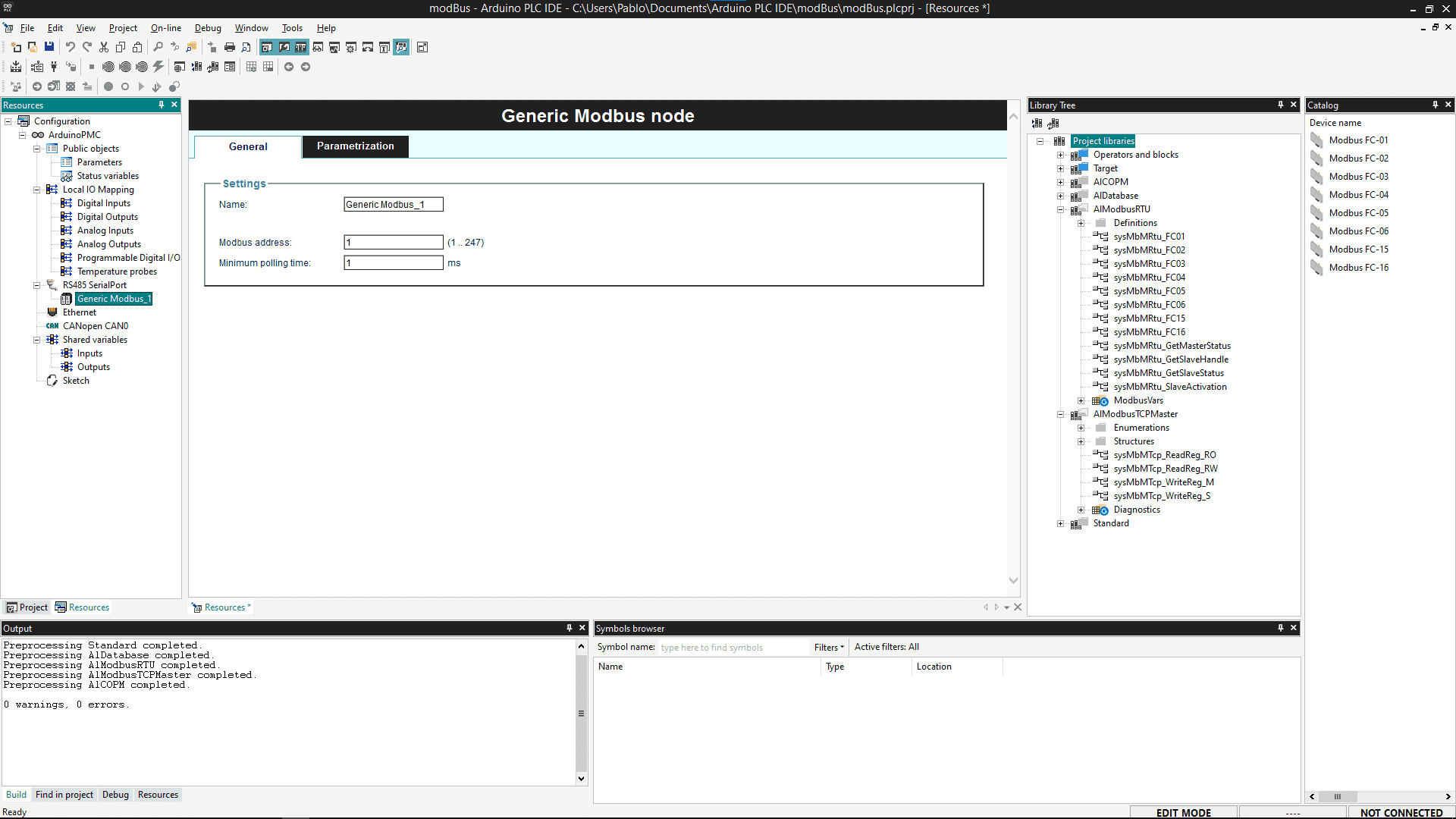Open the Filters button in Symbols browser
Viewport: 1456px width, 819px height.
pyautogui.click(x=828, y=648)
